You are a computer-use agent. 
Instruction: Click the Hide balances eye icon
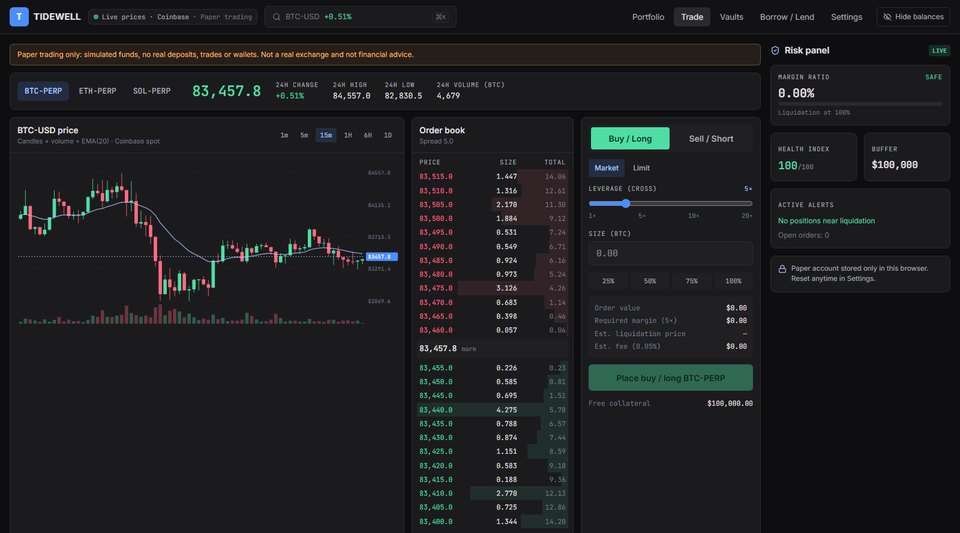(x=887, y=17)
